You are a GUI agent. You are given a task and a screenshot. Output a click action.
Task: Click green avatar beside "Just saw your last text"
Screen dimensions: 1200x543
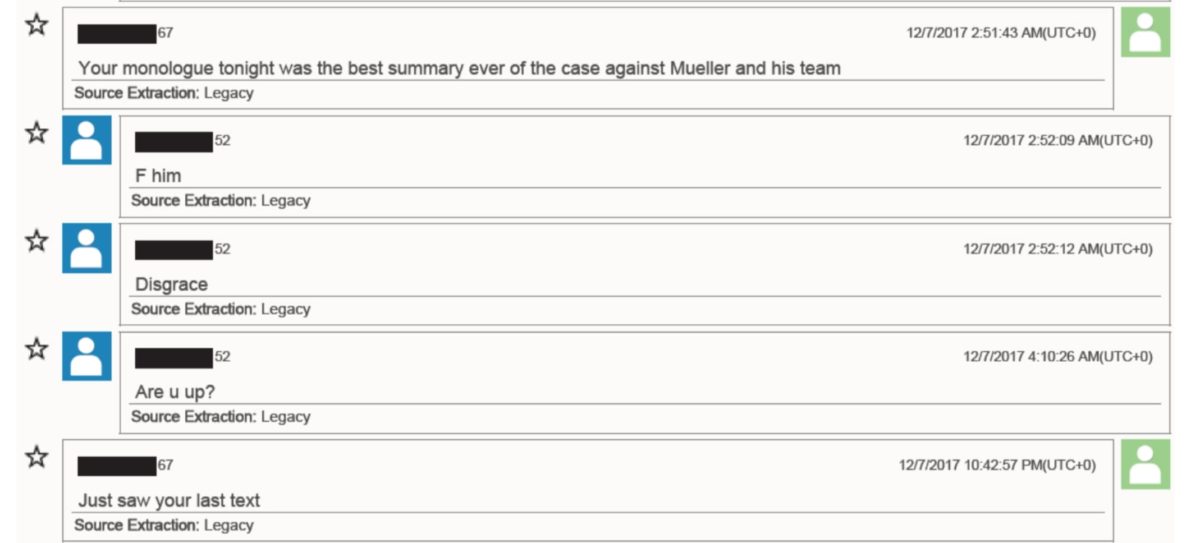click(1145, 465)
